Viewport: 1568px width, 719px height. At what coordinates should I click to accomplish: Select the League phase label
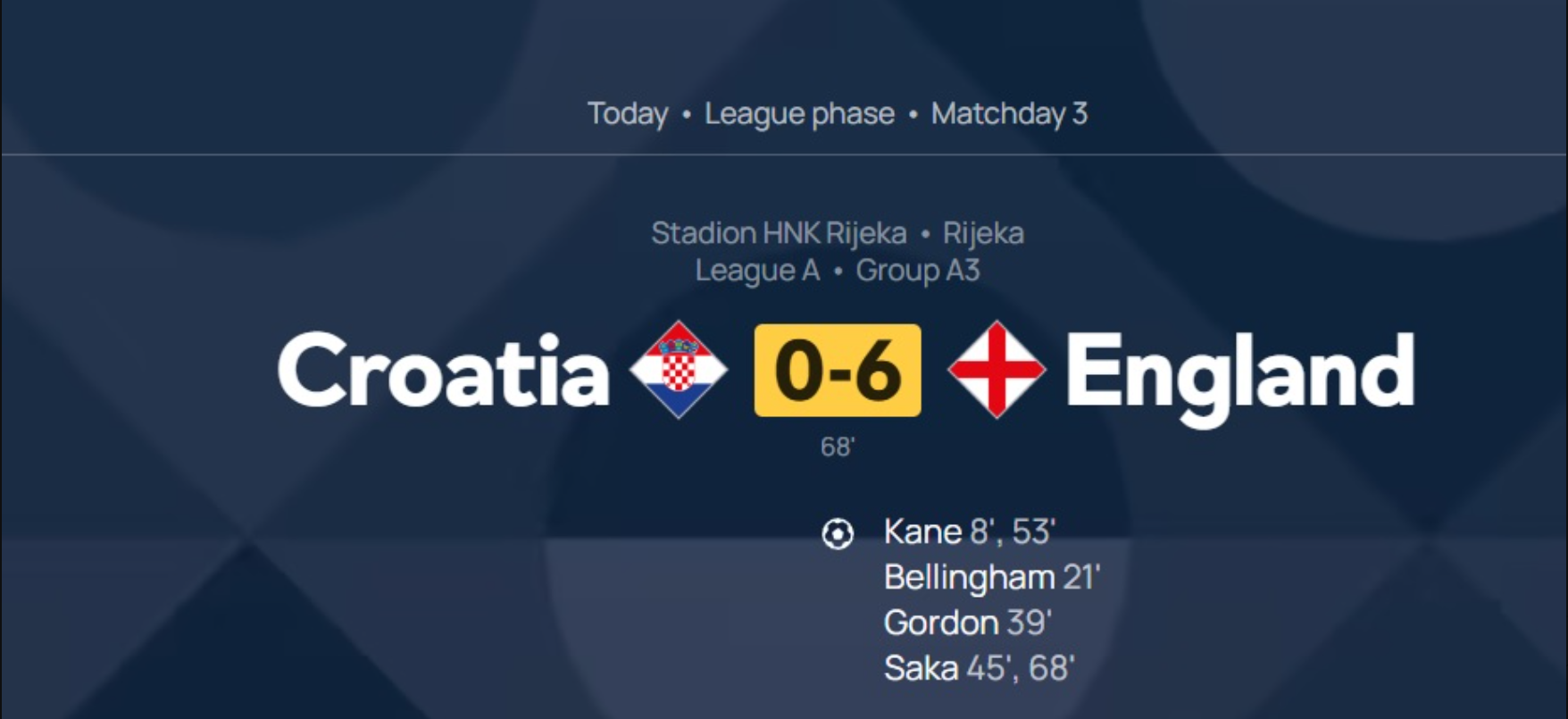799,113
